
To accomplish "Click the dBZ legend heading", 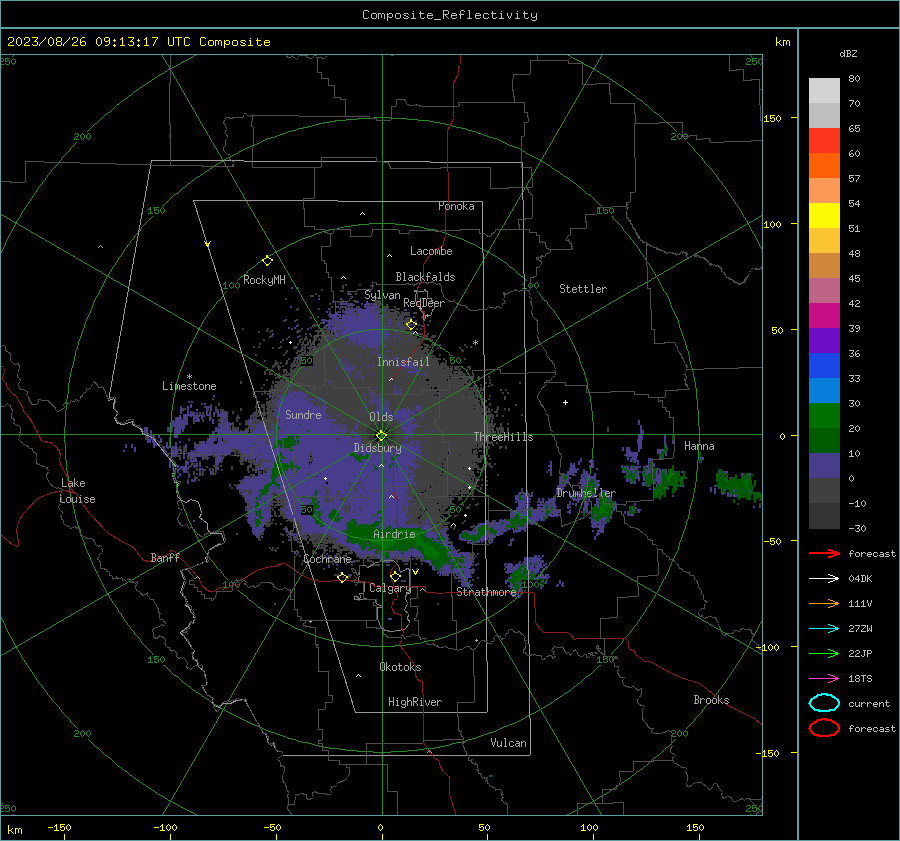I will click(848, 53).
